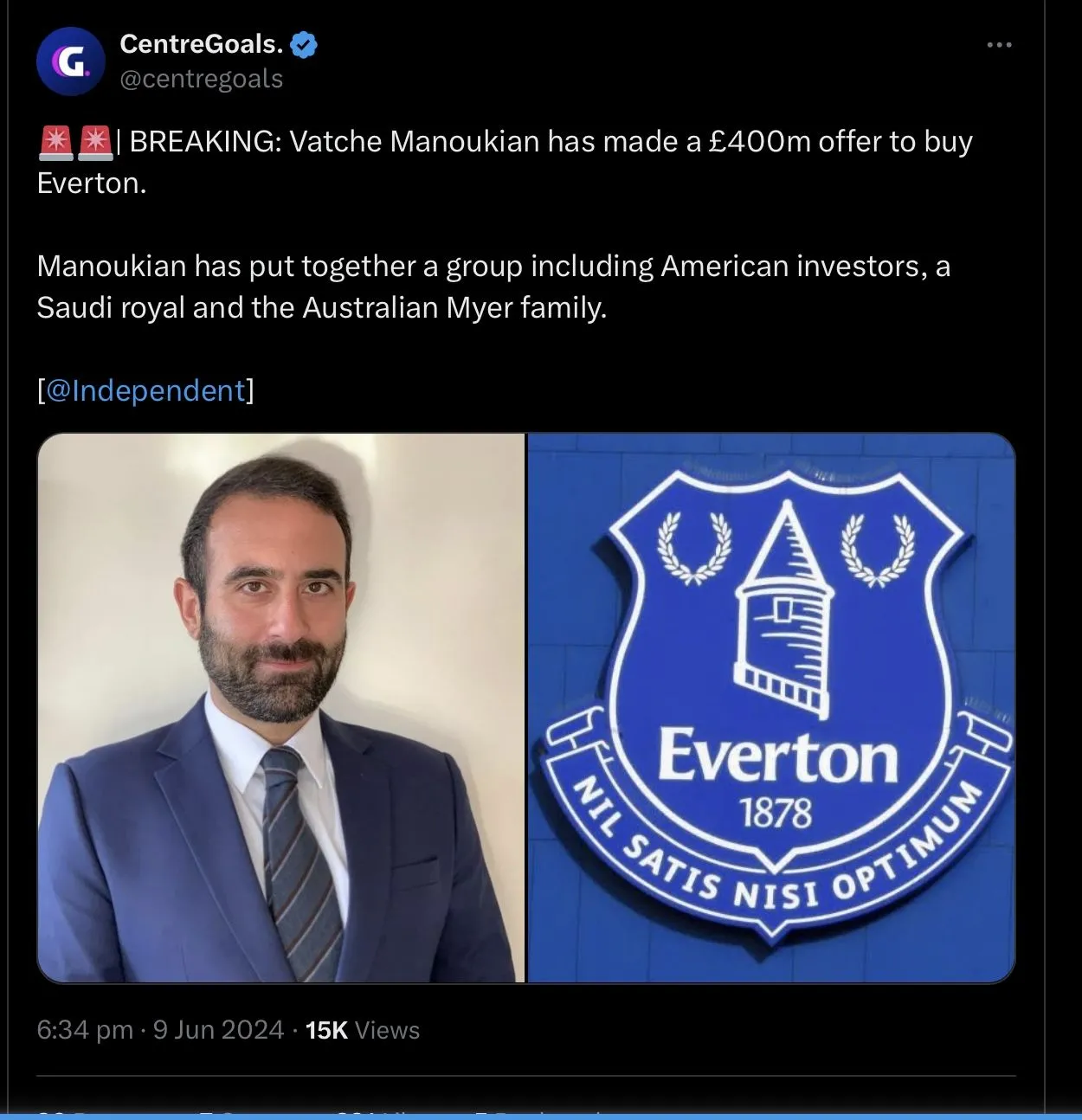The width and height of the screenshot is (1082, 1120).
Task: Click the 6:34 pm timestamp
Action: point(85,1030)
